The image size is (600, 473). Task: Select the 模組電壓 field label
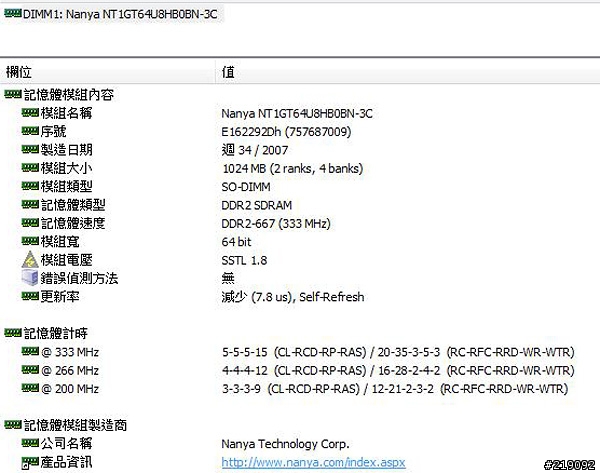pos(66,260)
